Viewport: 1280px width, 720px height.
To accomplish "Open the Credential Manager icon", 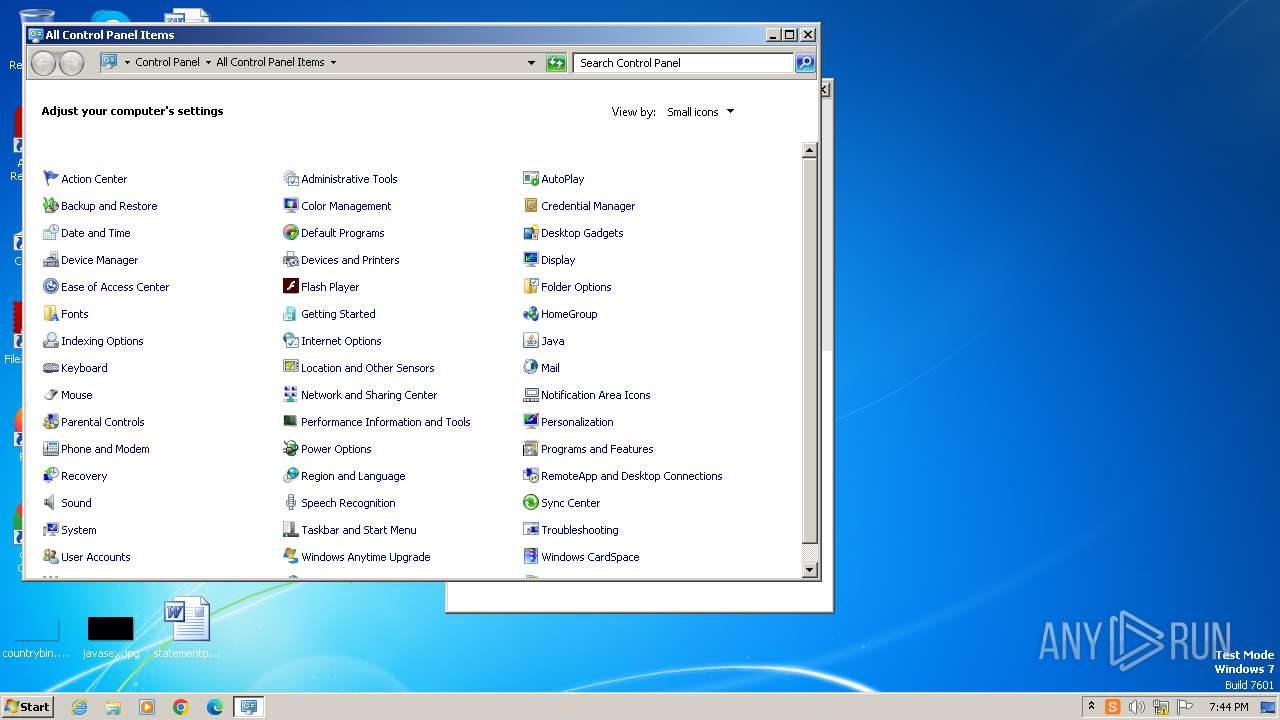I will click(531, 206).
